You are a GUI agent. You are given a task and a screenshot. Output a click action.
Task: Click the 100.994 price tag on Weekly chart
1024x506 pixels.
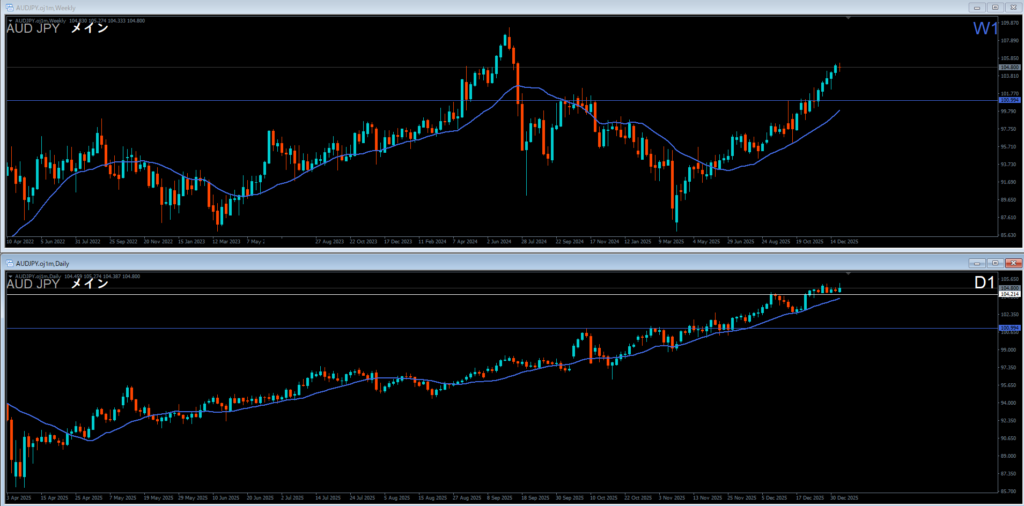[x=1009, y=100]
